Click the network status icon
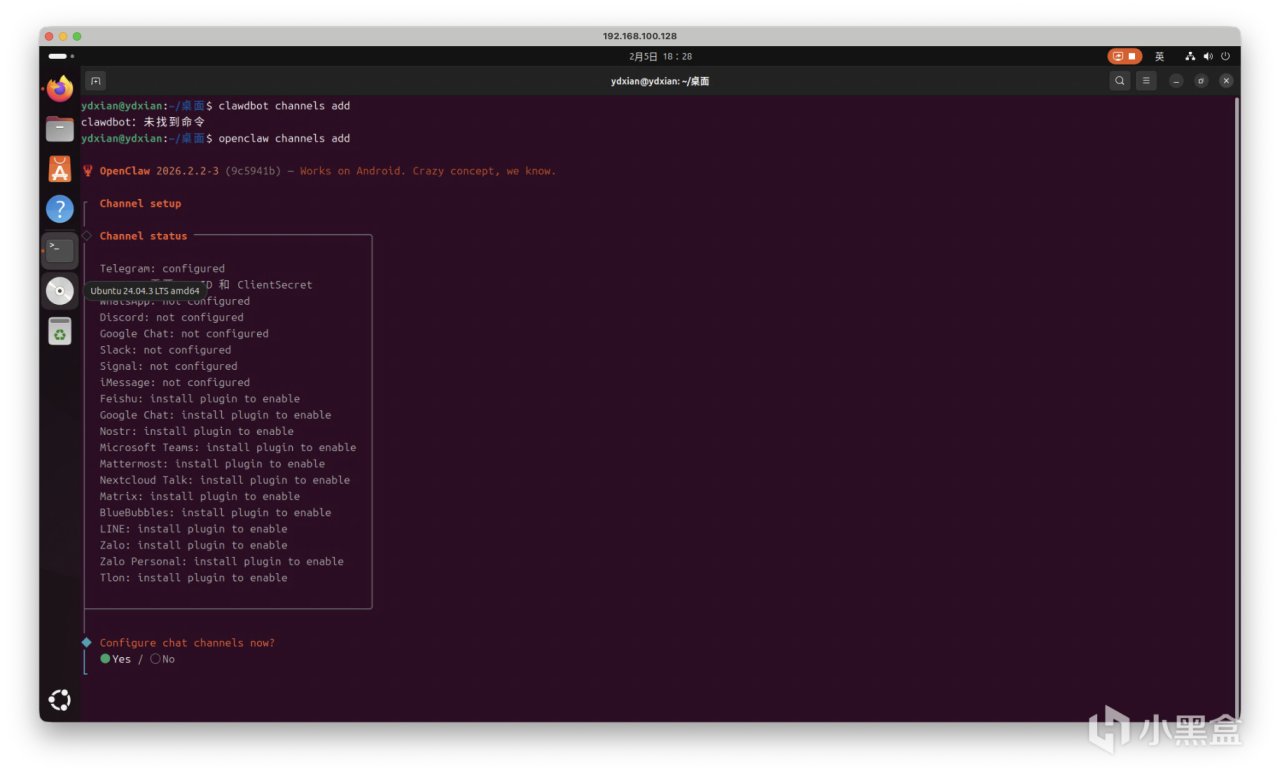 [x=1191, y=57]
